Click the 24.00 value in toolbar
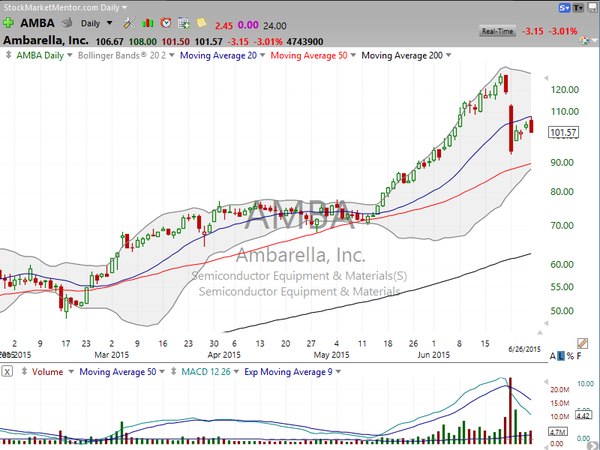Screen dimensions: 600x450 pyautogui.click(x=275, y=26)
